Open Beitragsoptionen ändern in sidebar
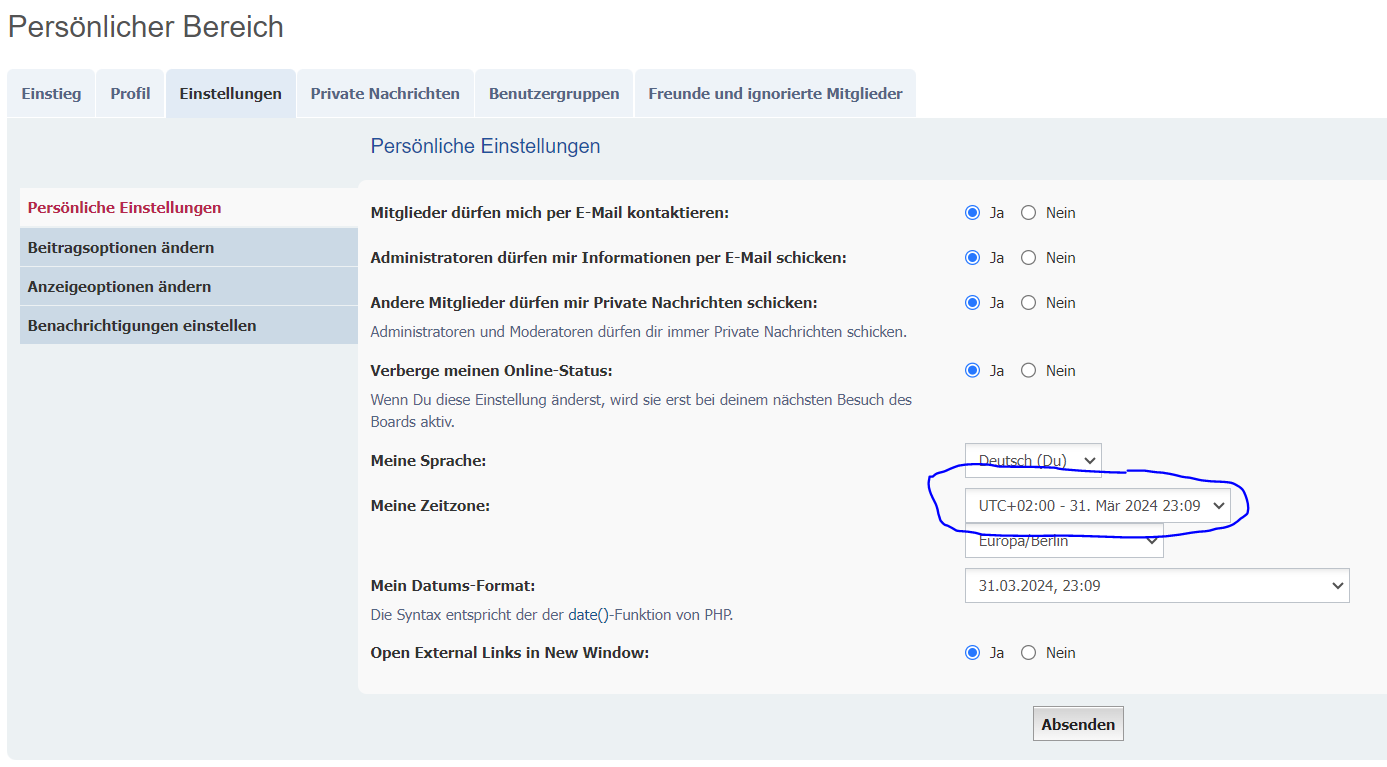The height and width of the screenshot is (767, 1387). tap(121, 247)
